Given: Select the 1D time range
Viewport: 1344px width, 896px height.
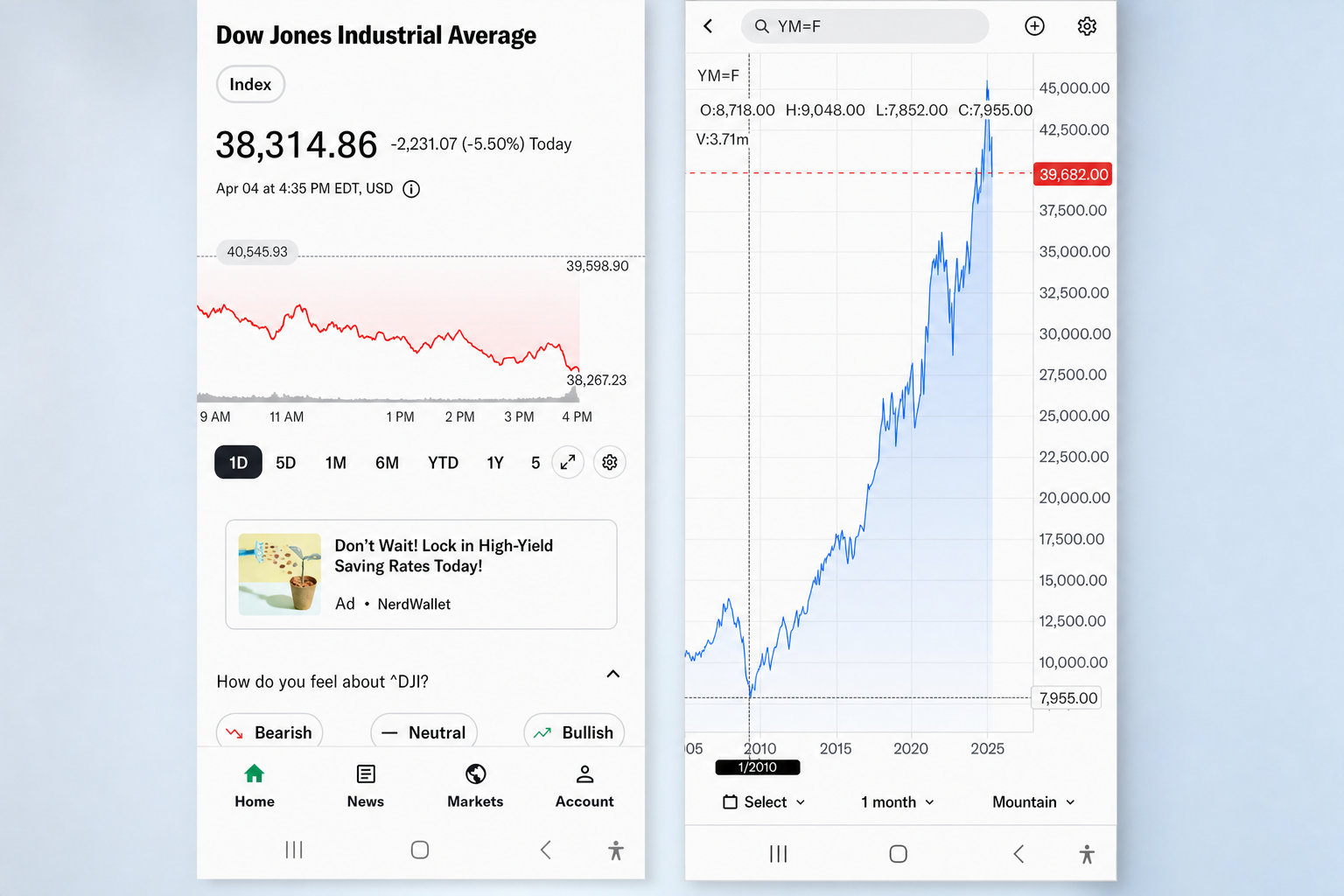Looking at the screenshot, I should click(x=238, y=462).
